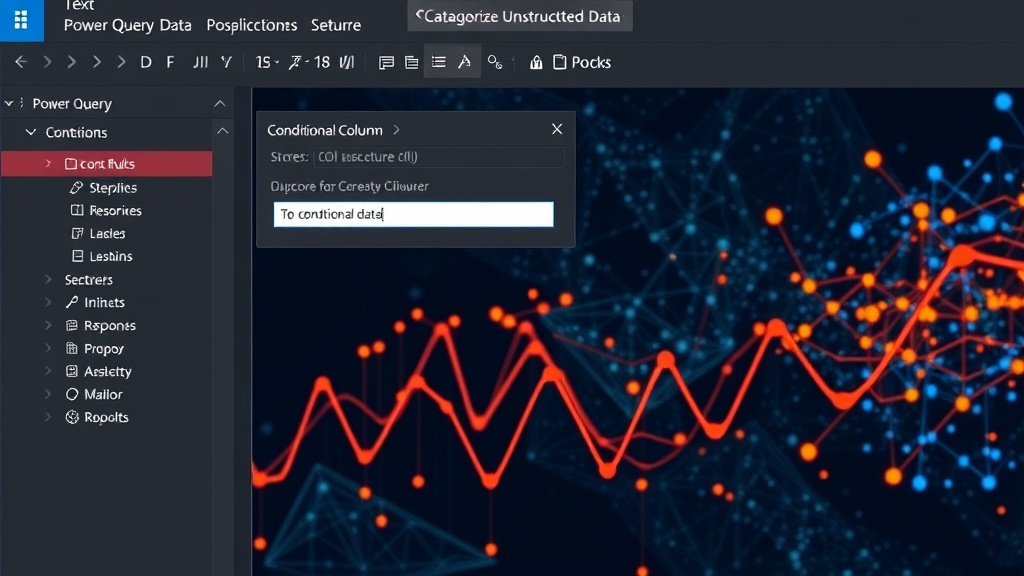Click the F toolbar button
Viewport: 1024px width, 576px height.
(170, 62)
